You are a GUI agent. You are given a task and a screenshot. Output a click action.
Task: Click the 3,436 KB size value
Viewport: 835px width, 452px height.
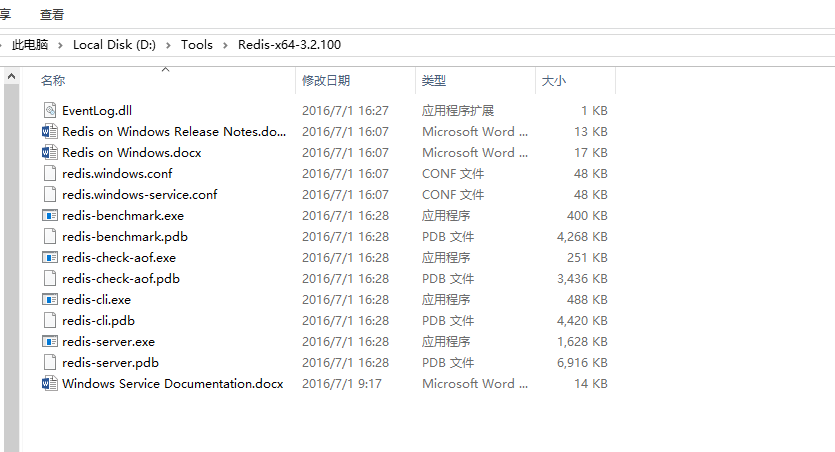coord(582,278)
